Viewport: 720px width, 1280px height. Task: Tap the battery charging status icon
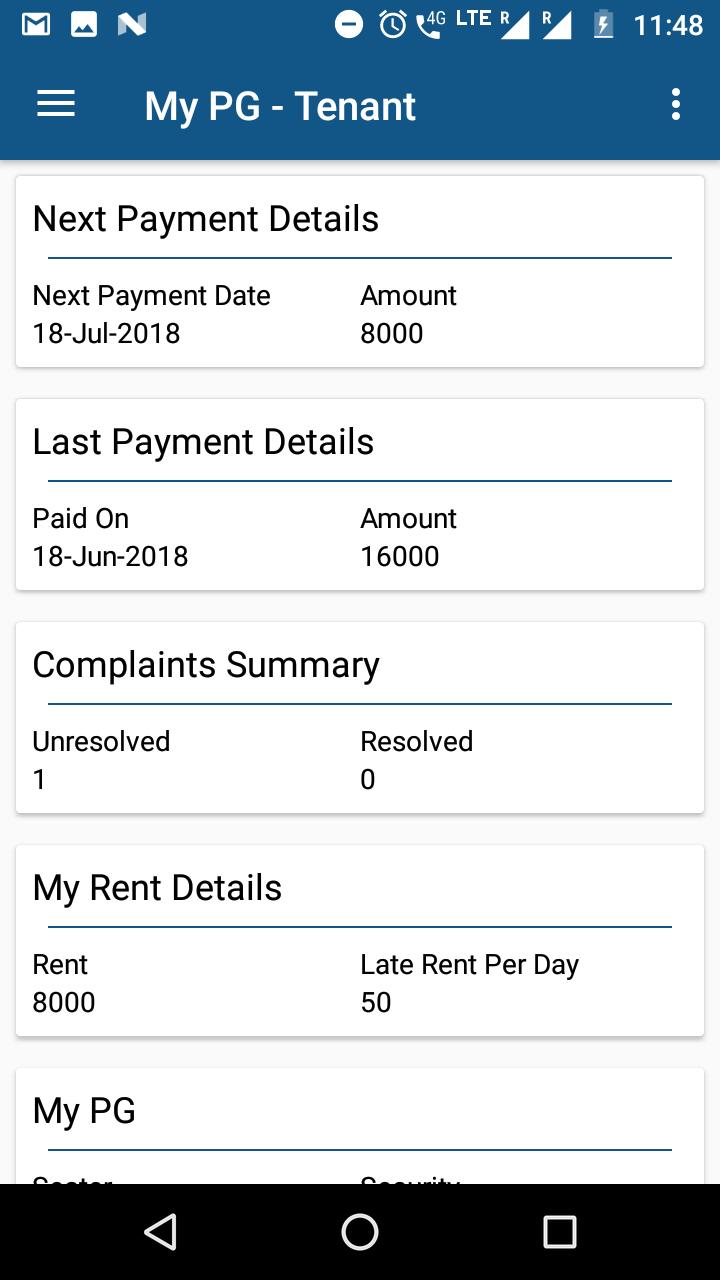[x=603, y=25]
